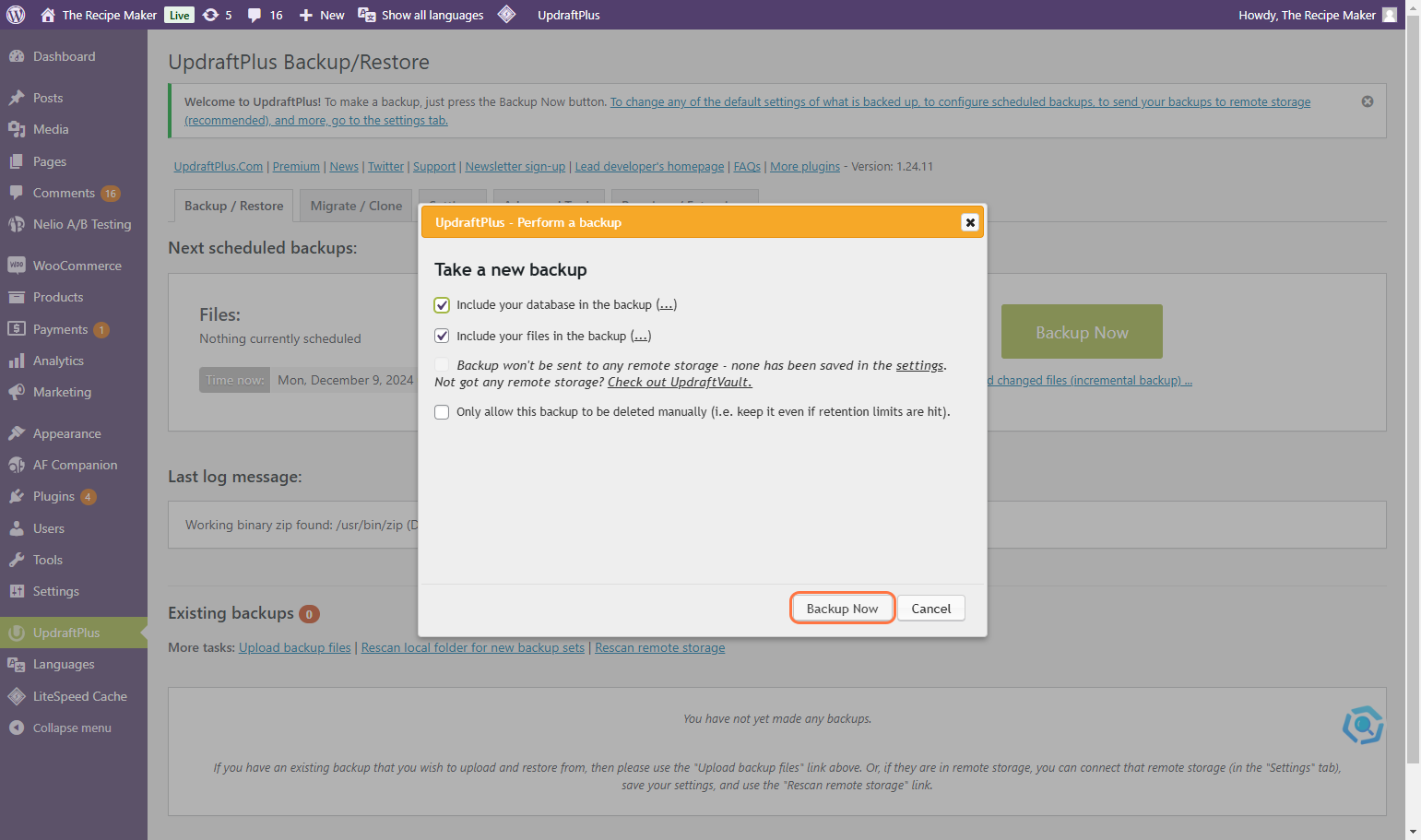The height and width of the screenshot is (840, 1421).
Task: Check Only allow this backup deleted manually
Action: (x=442, y=412)
